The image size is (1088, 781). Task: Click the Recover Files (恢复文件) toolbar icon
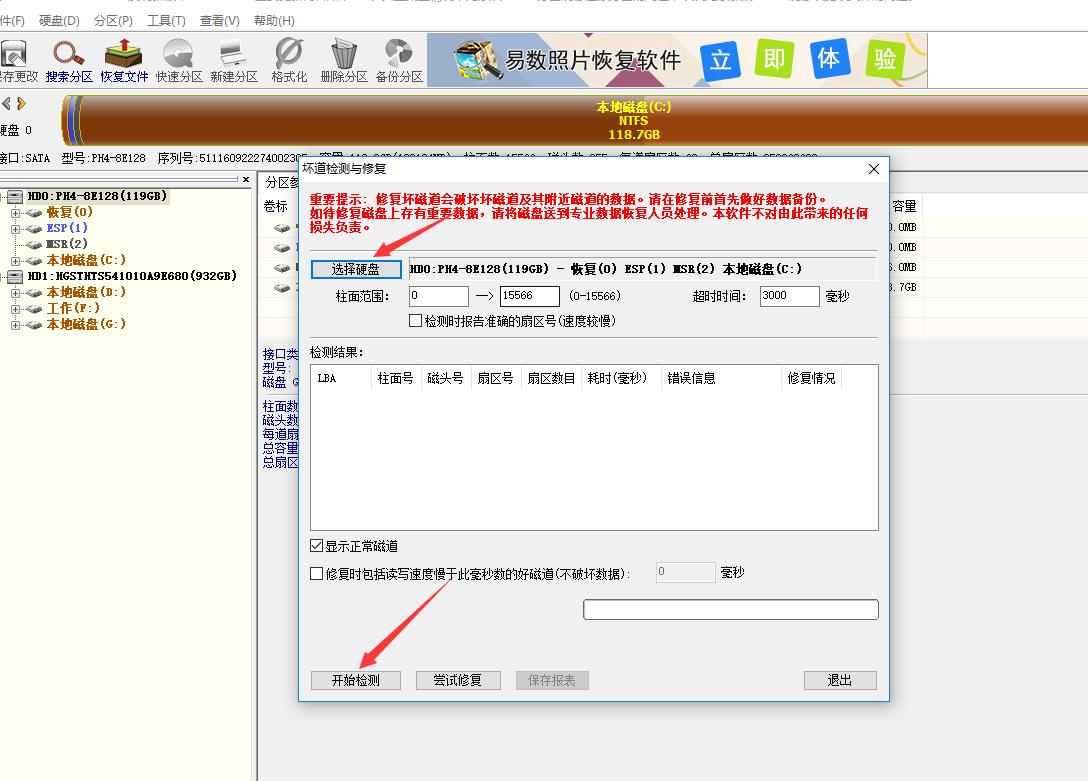(x=124, y=60)
